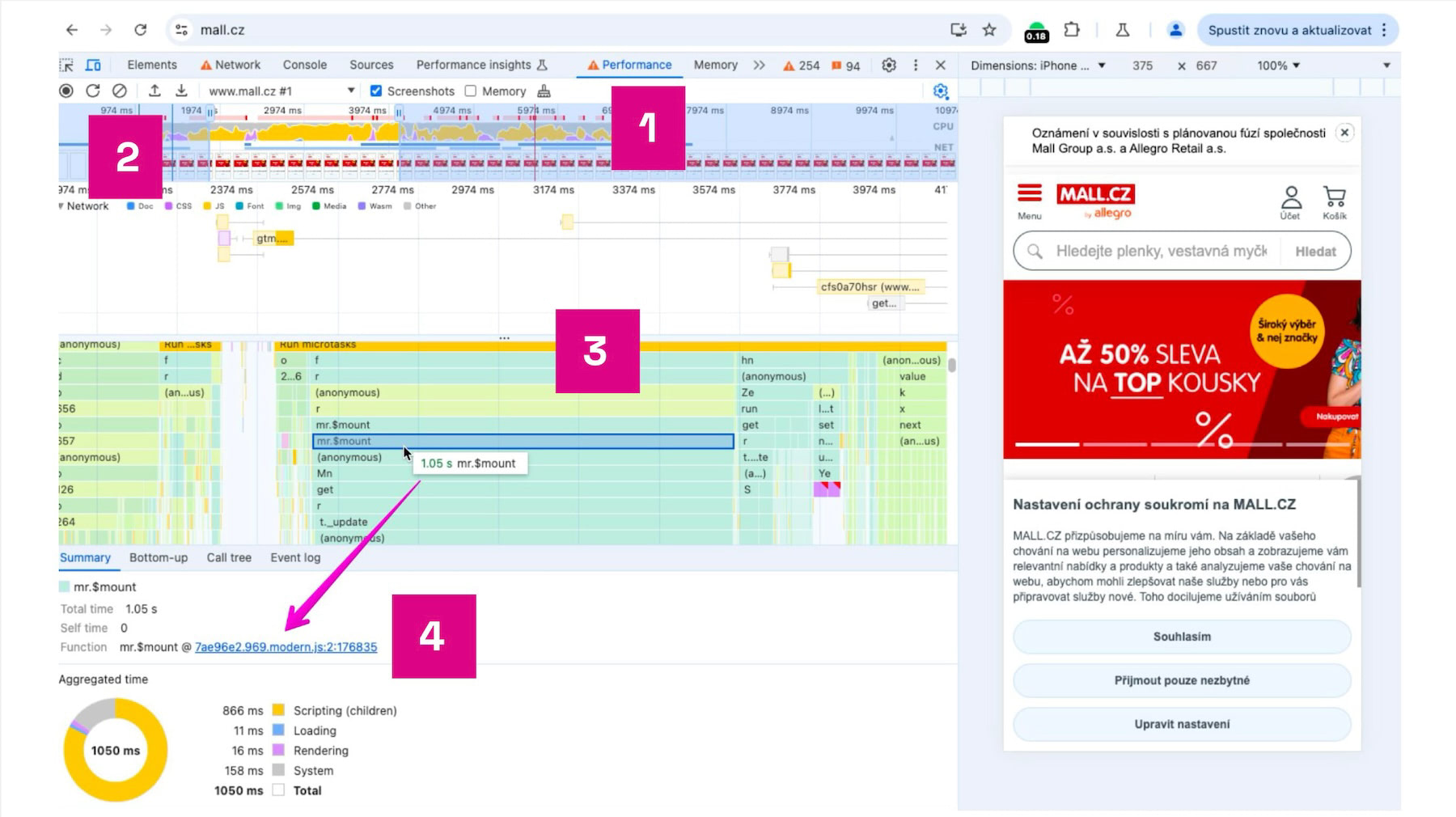Open the Console panel

point(305,64)
